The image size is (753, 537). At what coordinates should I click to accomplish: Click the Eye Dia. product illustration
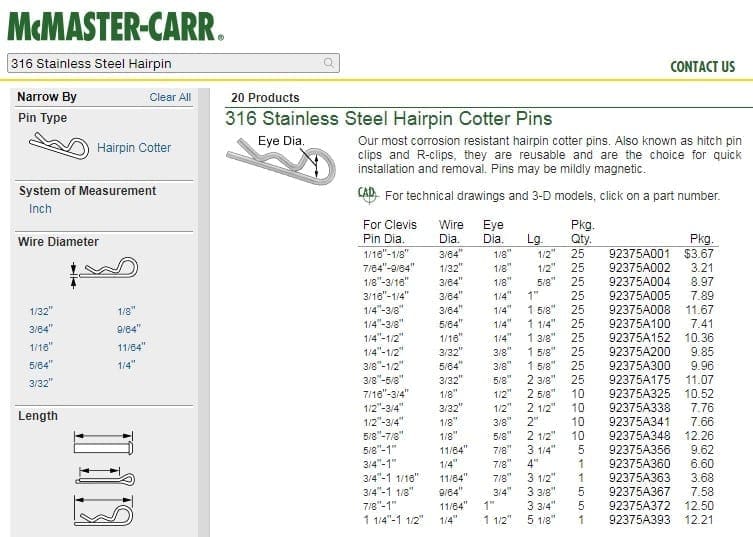[x=281, y=160]
